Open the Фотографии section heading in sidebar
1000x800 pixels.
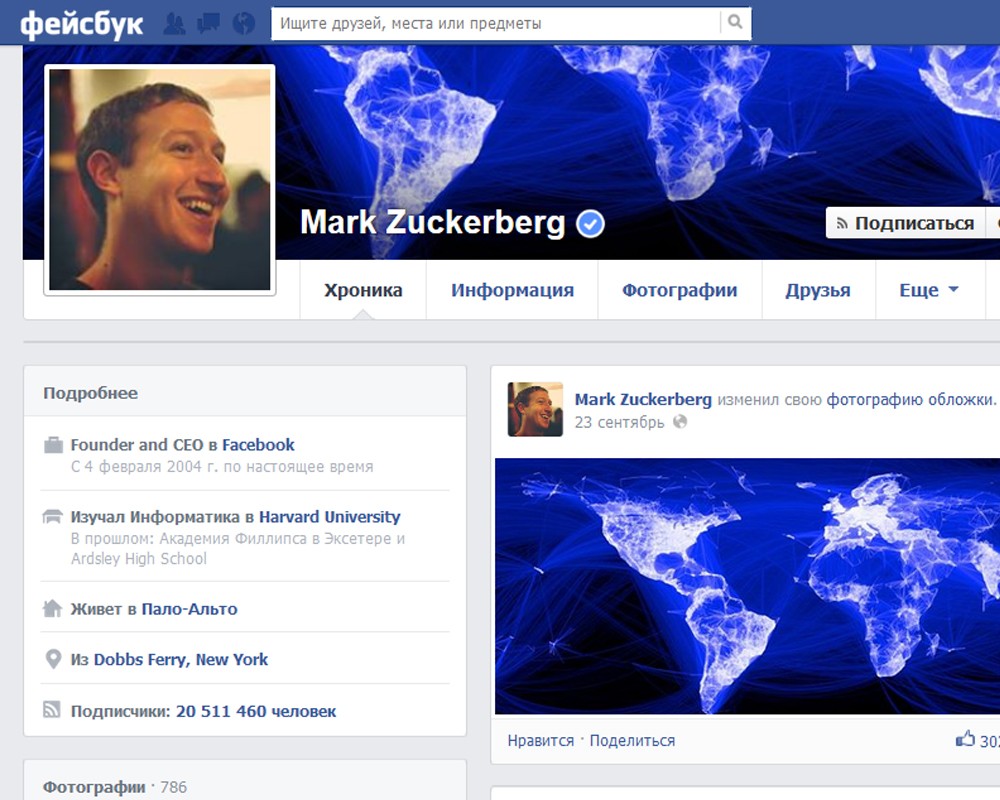coord(94,787)
